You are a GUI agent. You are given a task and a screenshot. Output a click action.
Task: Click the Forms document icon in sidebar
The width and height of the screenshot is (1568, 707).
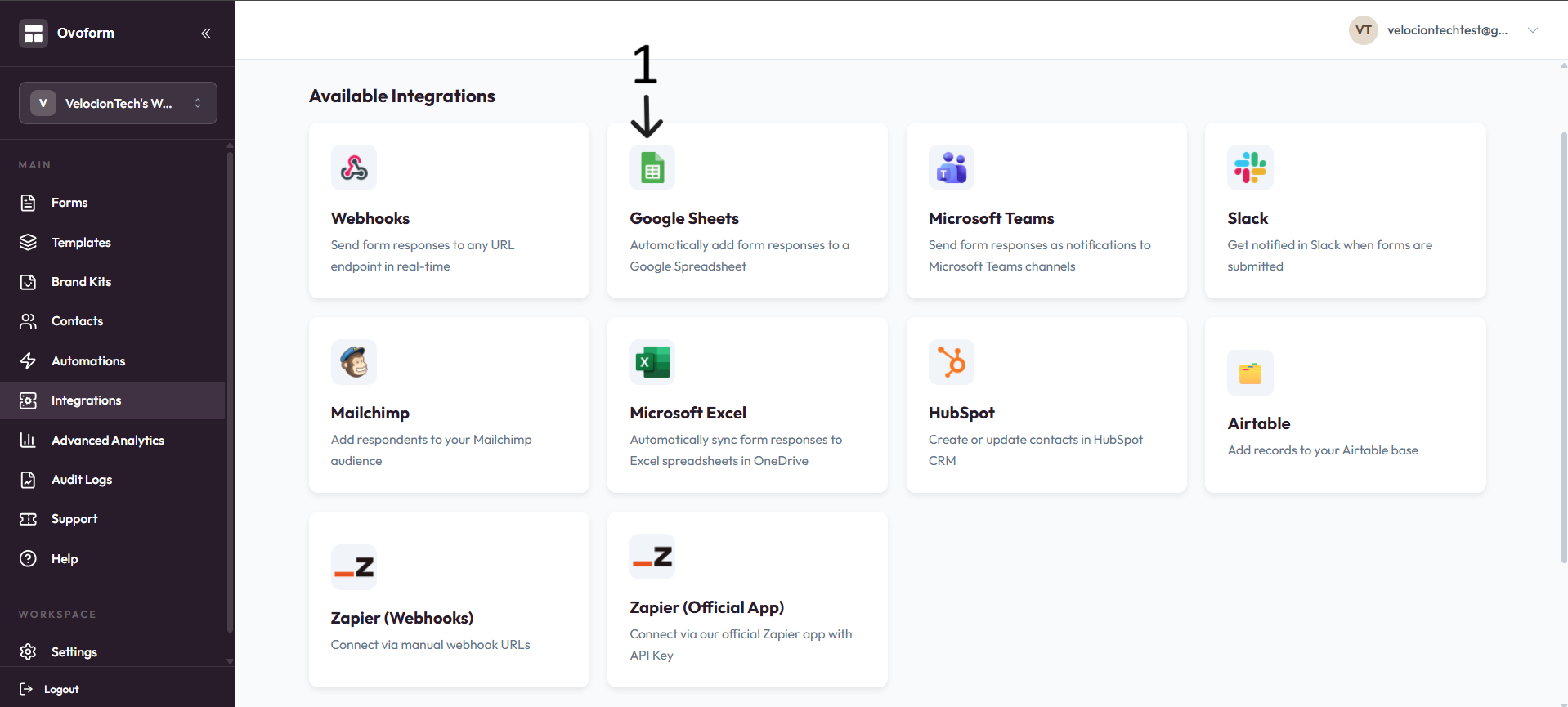coord(28,203)
